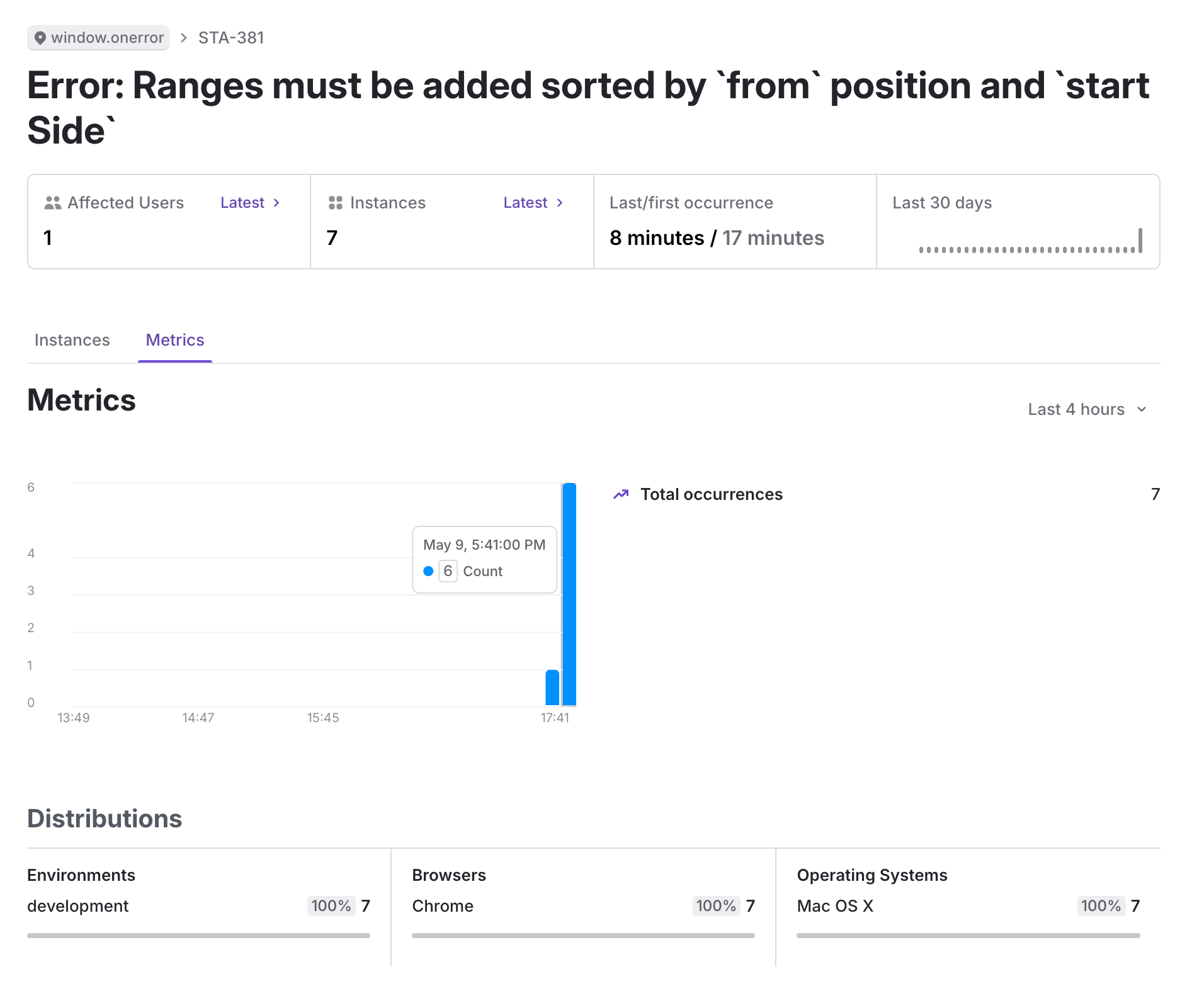Screen dimensions: 1204x986
Task: Click the short bar in occurrences chart
Action: click(552, 688)
